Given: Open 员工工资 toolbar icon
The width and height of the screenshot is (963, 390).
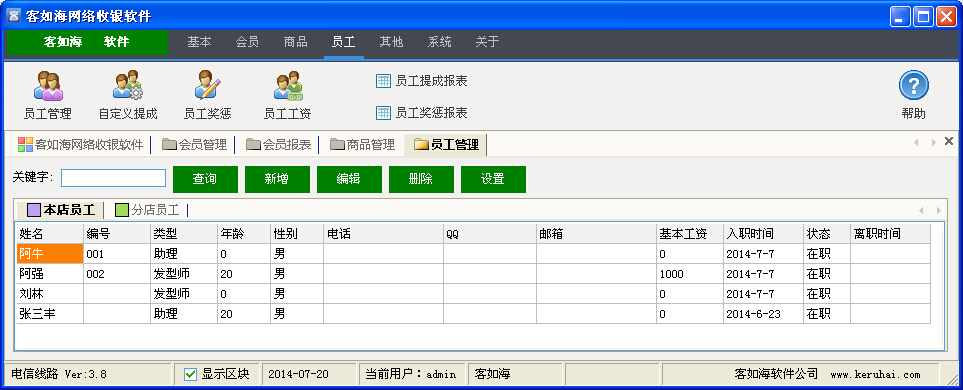Looking at the screenshot, I should pos(287,96).
